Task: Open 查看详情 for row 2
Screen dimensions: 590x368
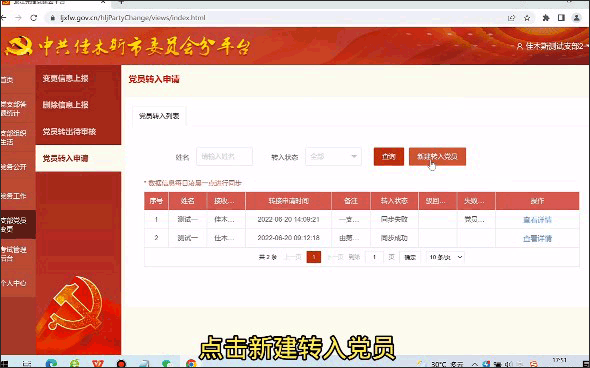Action: (x=537, y=238)
